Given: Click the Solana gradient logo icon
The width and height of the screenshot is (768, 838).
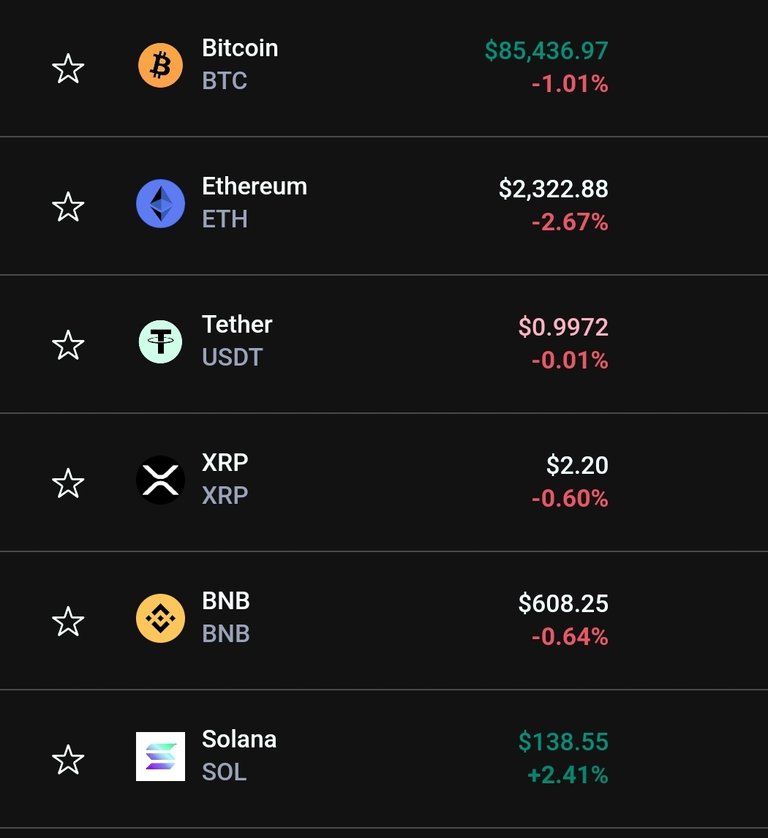Looking at the screenshot, I should tap(160, 756).
